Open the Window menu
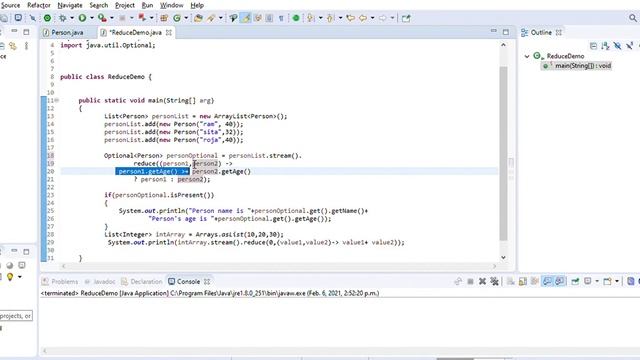The width and height of the screenshot is (640, 360). click(x=171, y=5)
